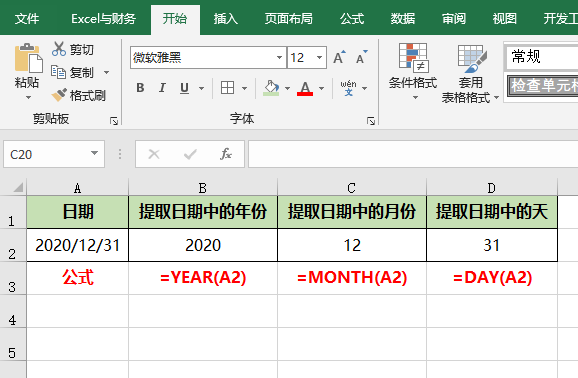
Task: Apply red font color
Action: click(305, 89)
